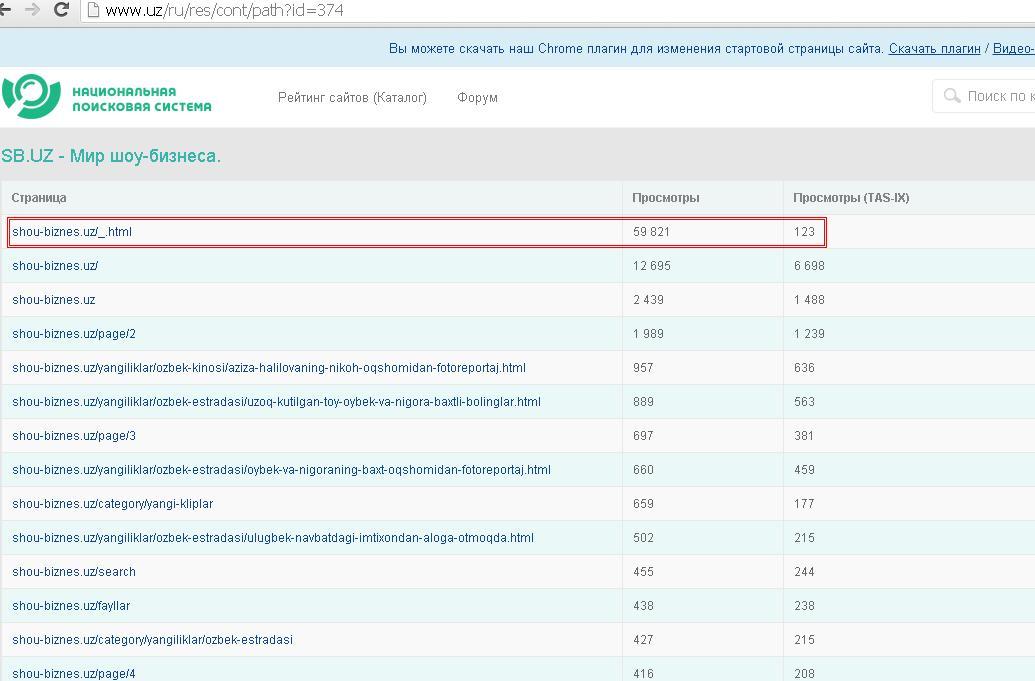The width and height of the screenshot is (1035, 681).
Task: Click the magnifying glass search icon
Action: (x=951, y=97)
